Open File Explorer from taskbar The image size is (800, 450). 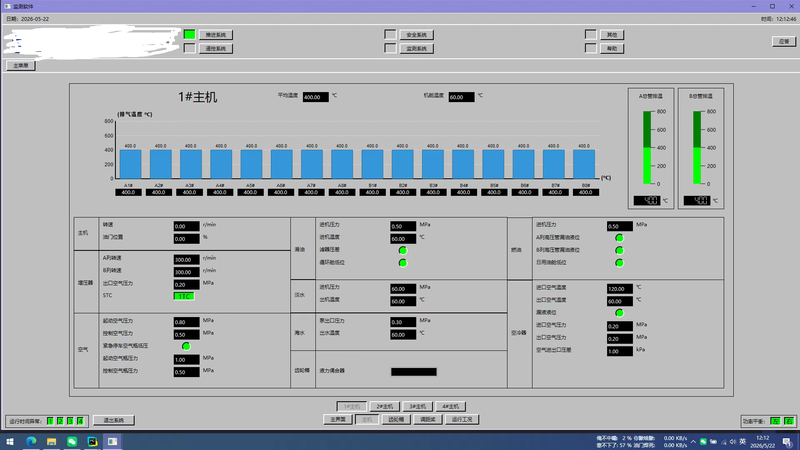coord(52,441)
